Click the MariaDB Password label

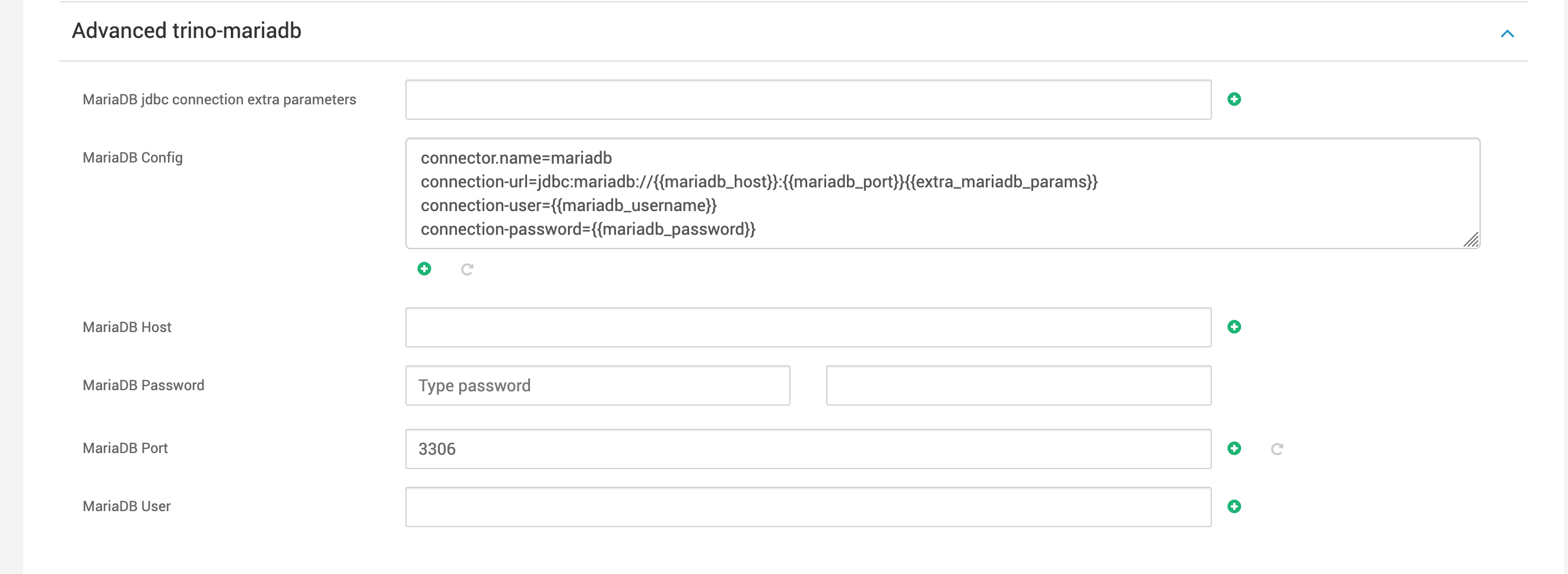[x=143, y=385]
